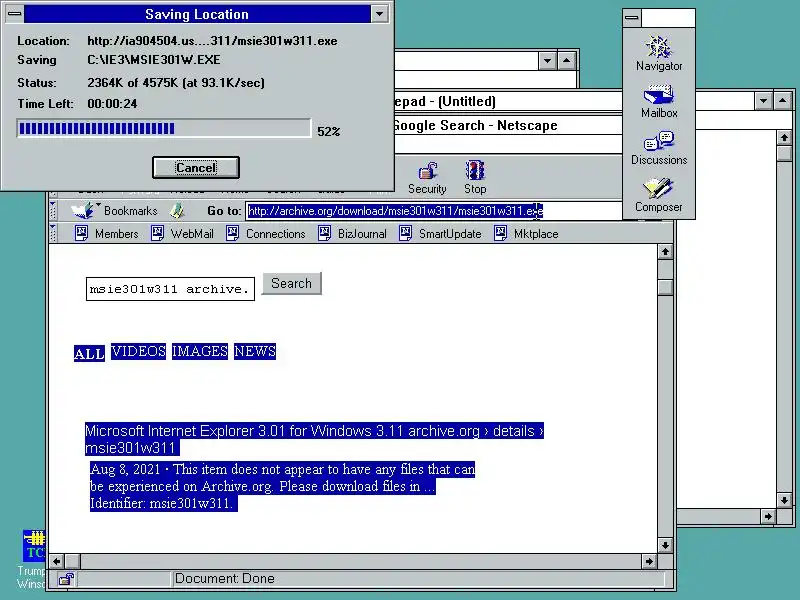This screenshot has height=600, width=800.
Task: Open the SmartUpdate personal toolbar bookmark
Action: click(x=440, y=234)
